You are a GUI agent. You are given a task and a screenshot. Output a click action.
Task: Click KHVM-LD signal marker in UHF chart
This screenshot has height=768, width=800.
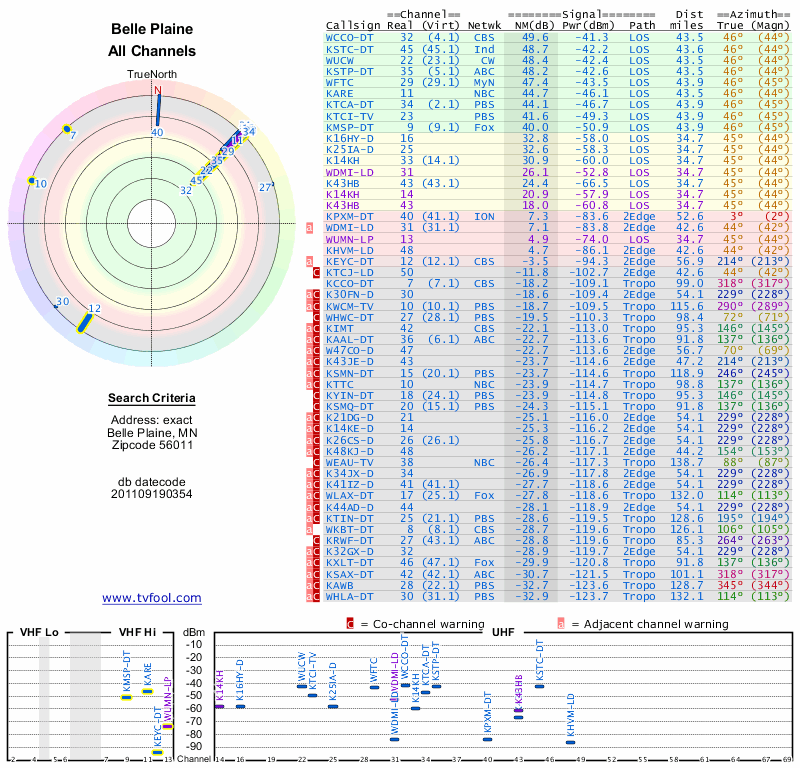click(x=571, y=741)
